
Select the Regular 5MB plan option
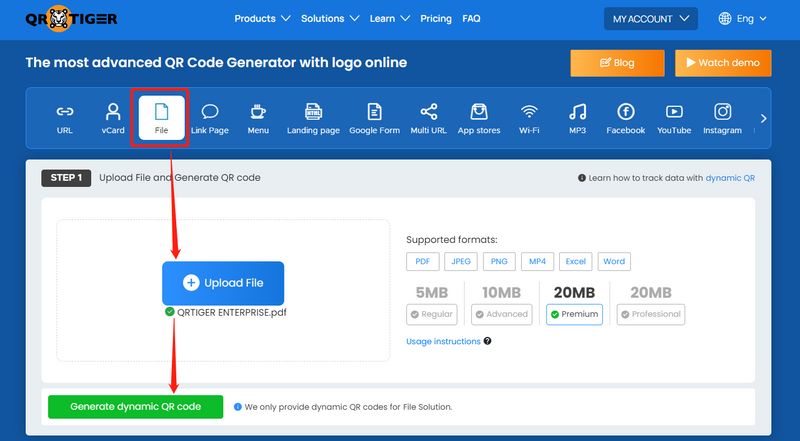431,314
